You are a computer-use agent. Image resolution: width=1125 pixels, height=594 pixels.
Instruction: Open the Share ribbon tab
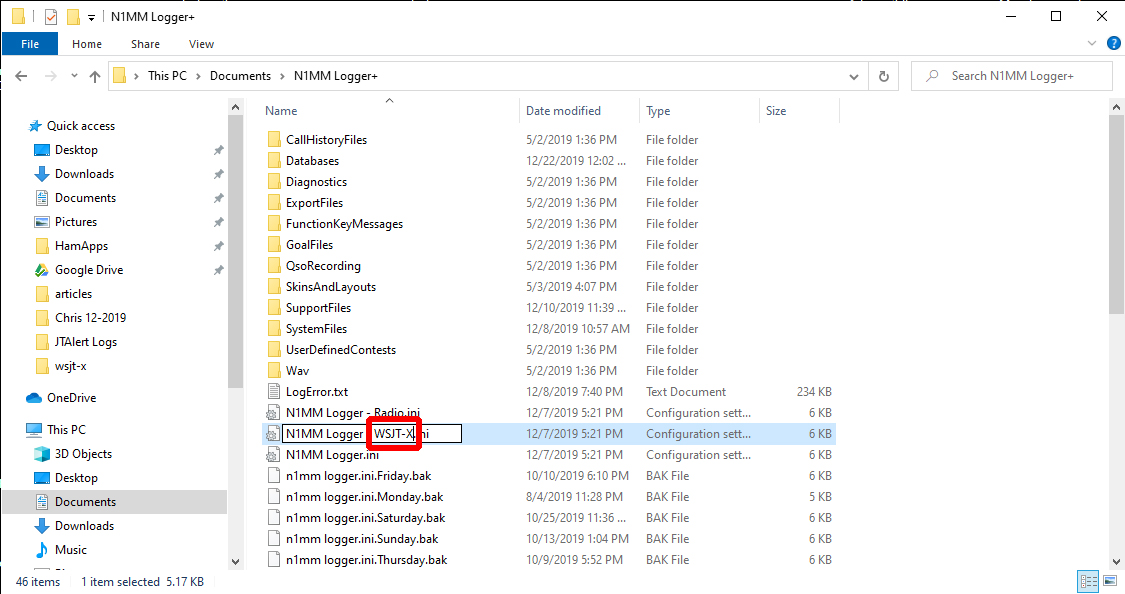pos(145,44)
